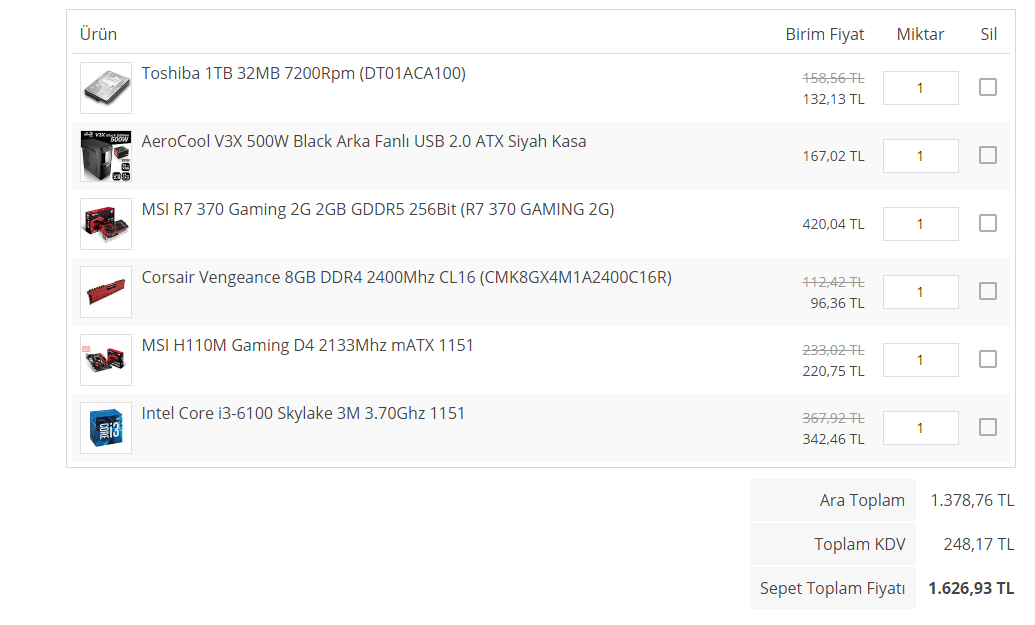Screen dimensions: 1035x625
Task: Click the Miktar column header
Action: 920,34
